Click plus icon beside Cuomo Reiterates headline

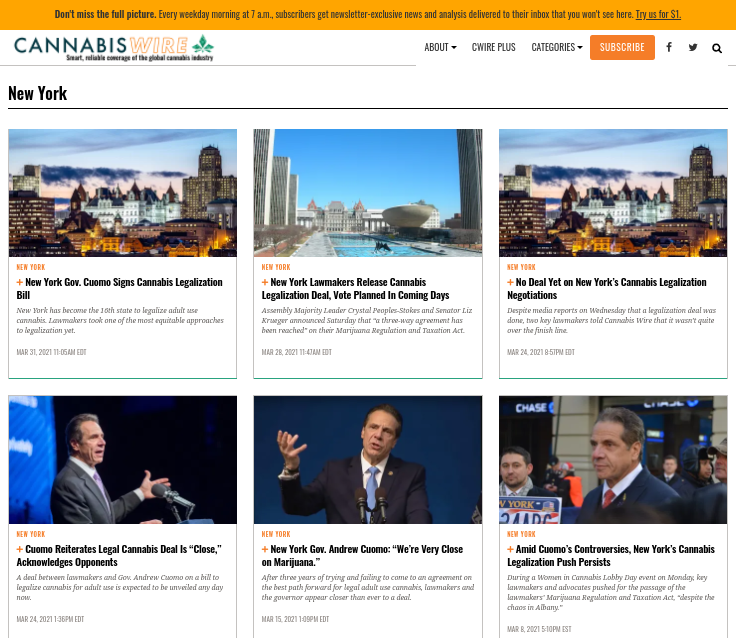pyautogui.click(x=20, y=549)
